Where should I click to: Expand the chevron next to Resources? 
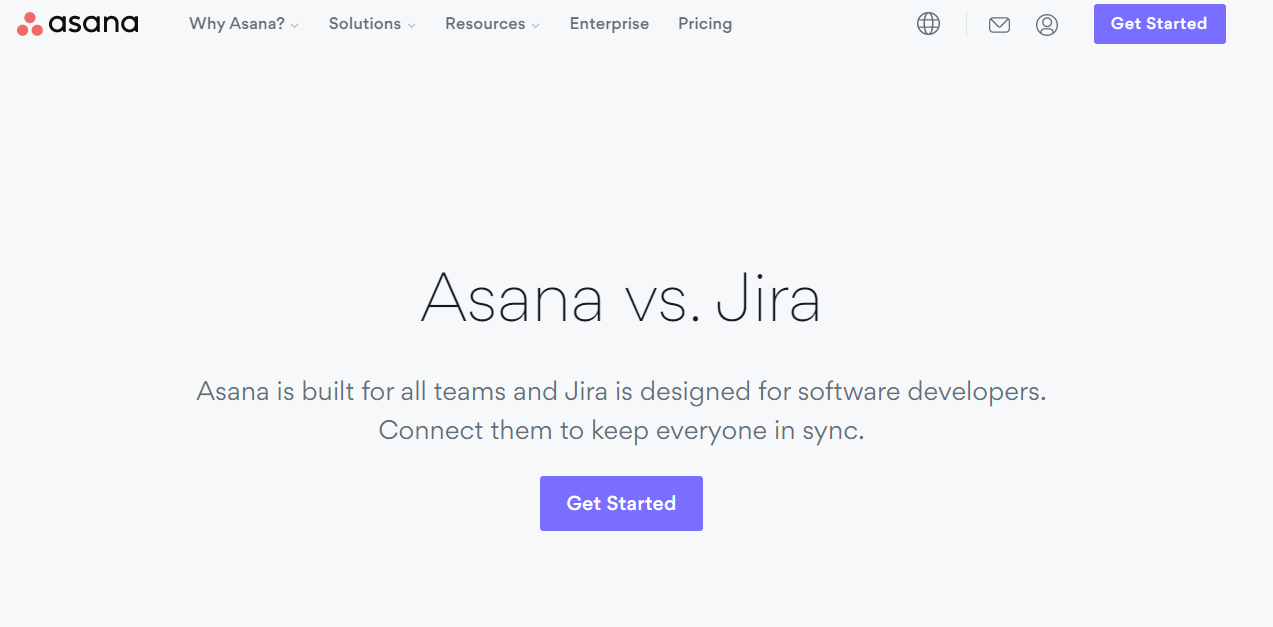coord(536,26)
